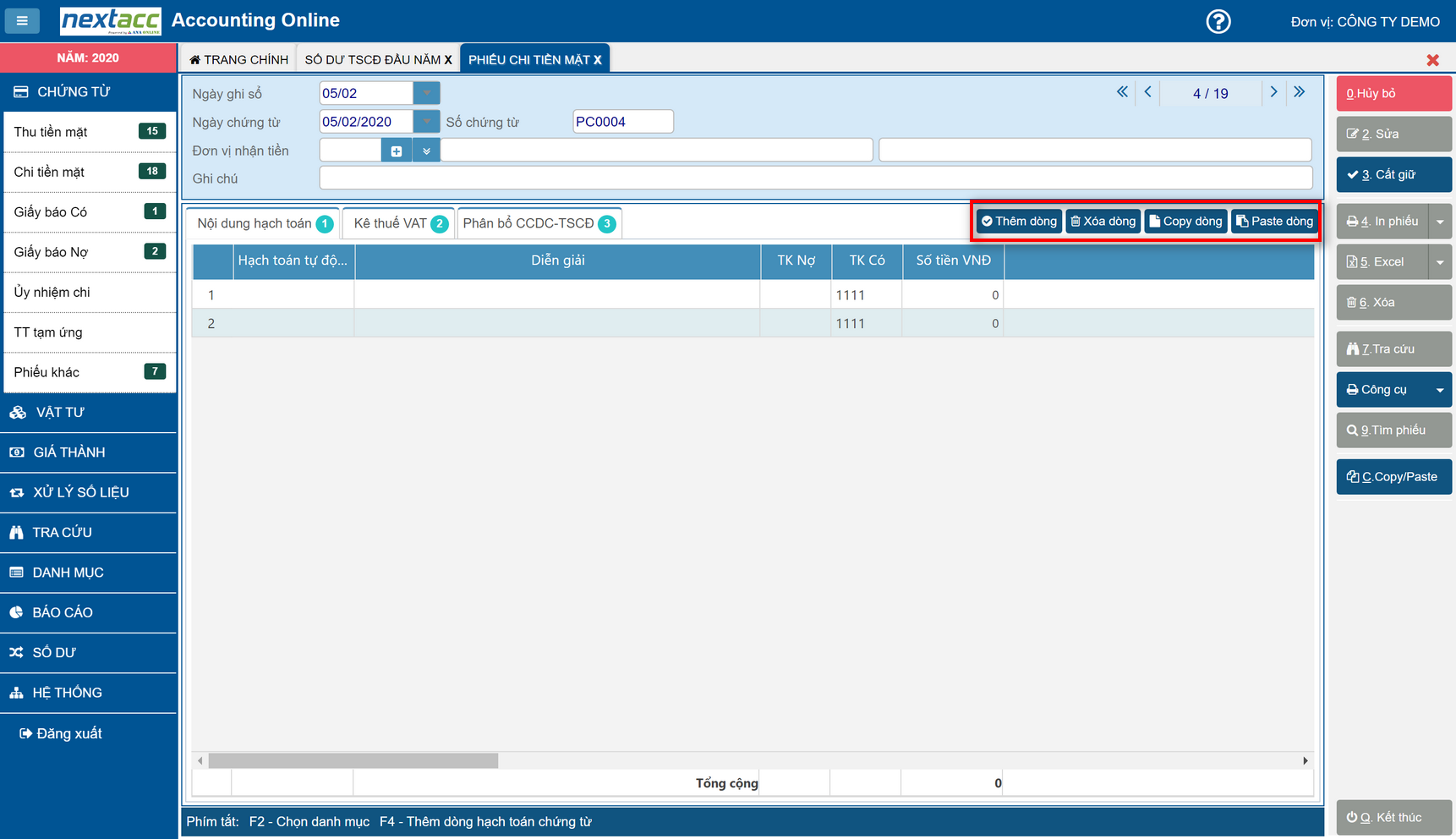Expand the Excel export dropdown arrow
1456x839 pixels.
pos(1440,262)
